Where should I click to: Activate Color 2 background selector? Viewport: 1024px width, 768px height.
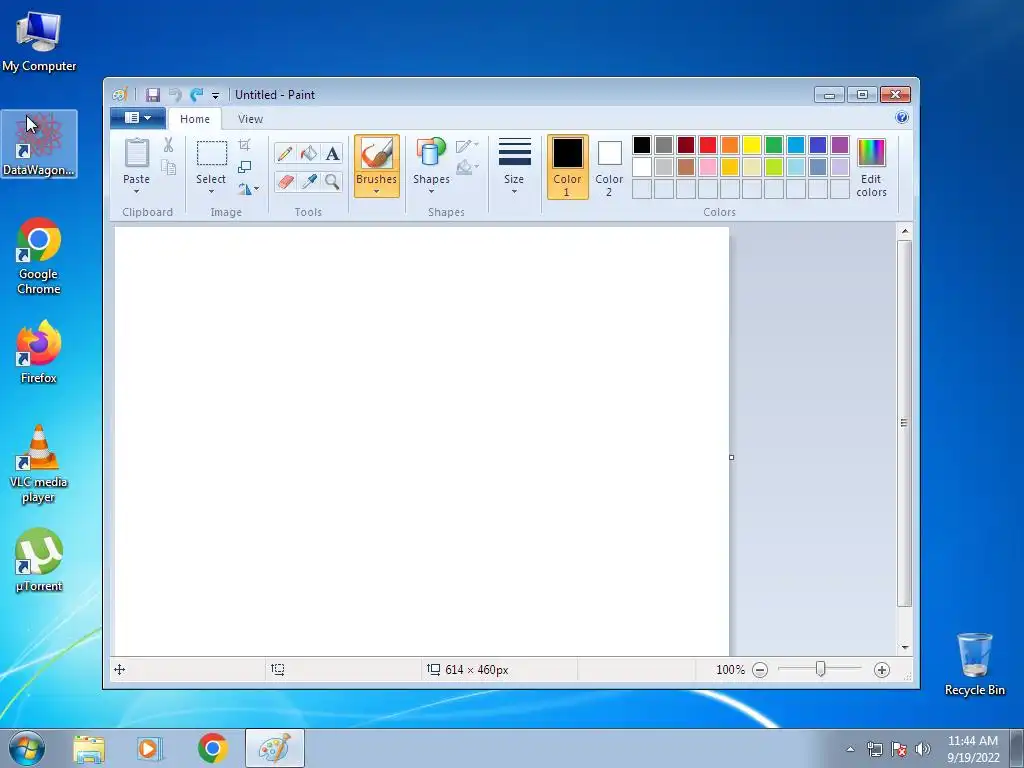609,167
